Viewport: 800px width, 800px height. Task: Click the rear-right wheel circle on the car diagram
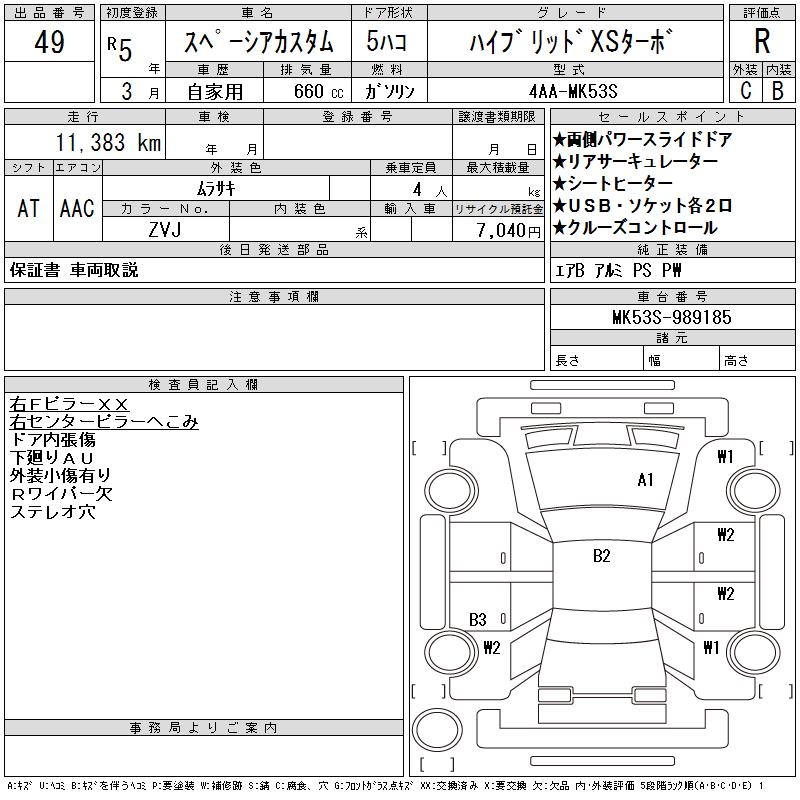tap(754, 652)
